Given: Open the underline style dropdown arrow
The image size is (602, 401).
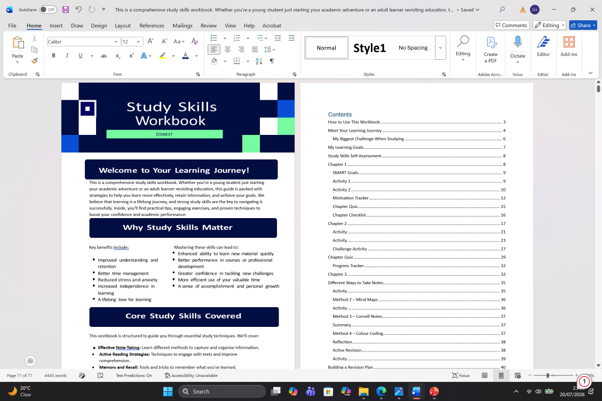Looking at the screenshot, I should [92, 56].
